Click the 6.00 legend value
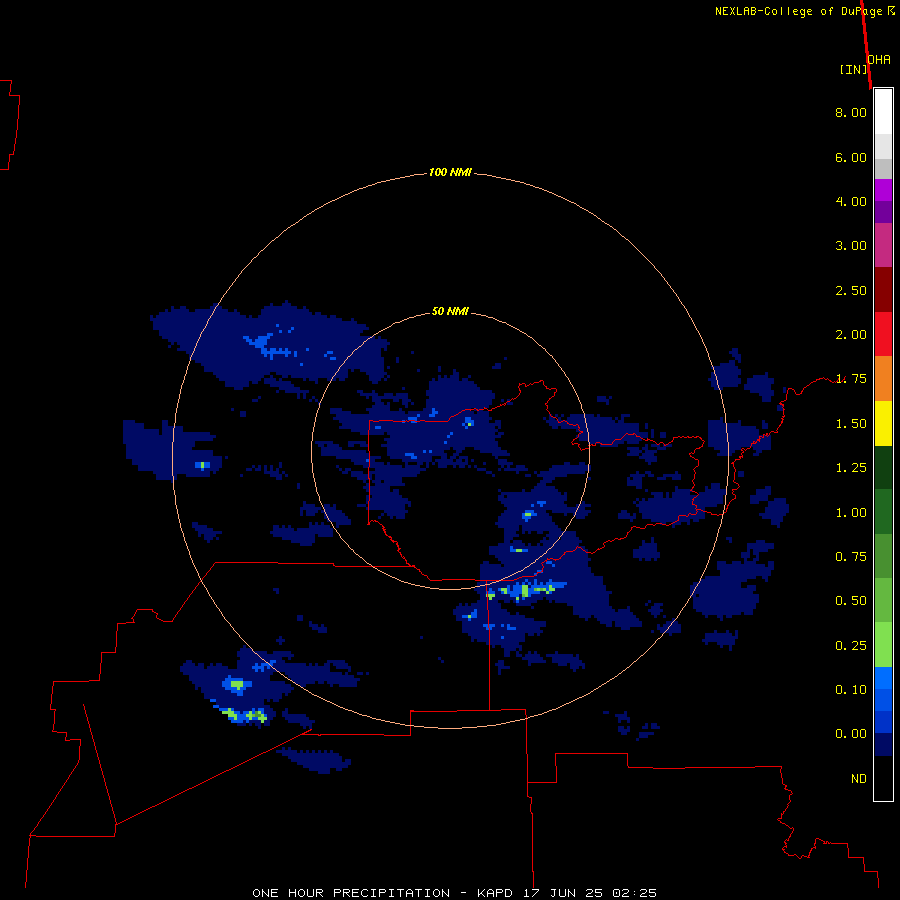This screenshot has width=900, height=900. click(851, 157)
